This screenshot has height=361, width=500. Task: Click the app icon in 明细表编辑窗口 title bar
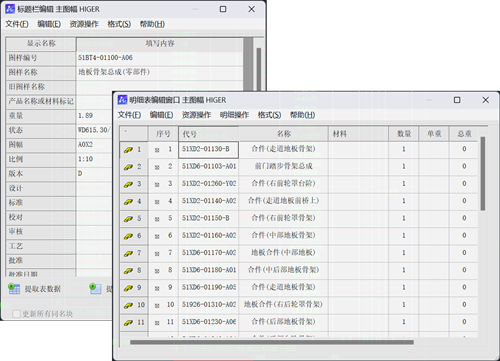pyautogui.click(x=122, y=100)
